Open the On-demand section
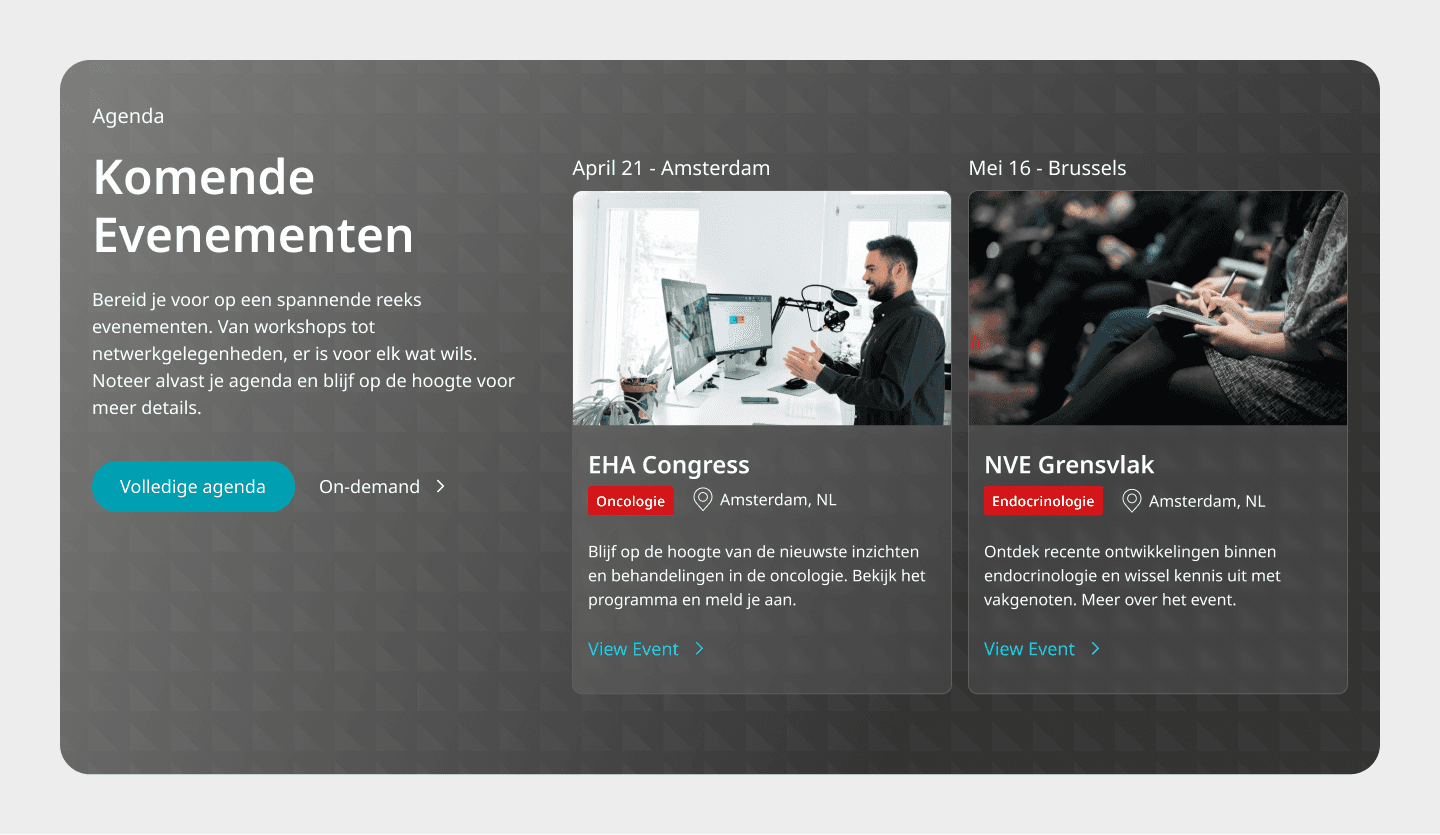Image resolution: width=1440 pixels, height=835 pixels. [368, 486]
